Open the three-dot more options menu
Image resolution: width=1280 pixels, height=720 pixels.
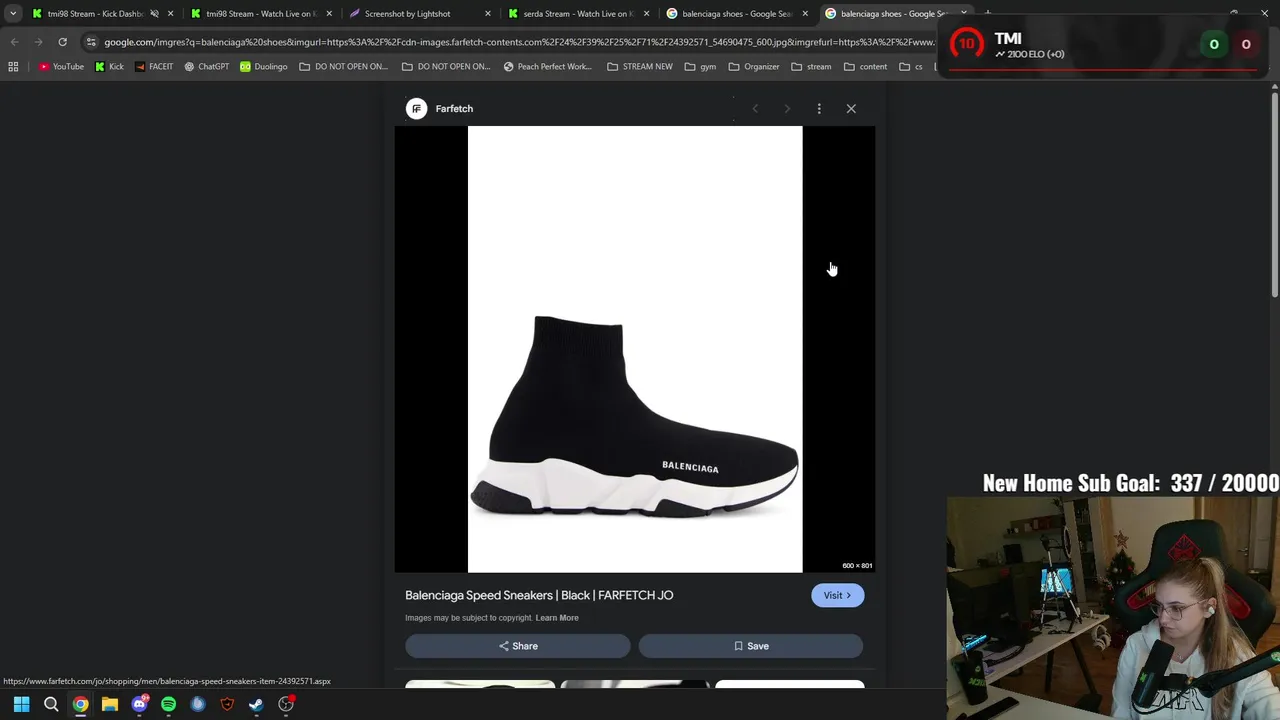(819, 108)
